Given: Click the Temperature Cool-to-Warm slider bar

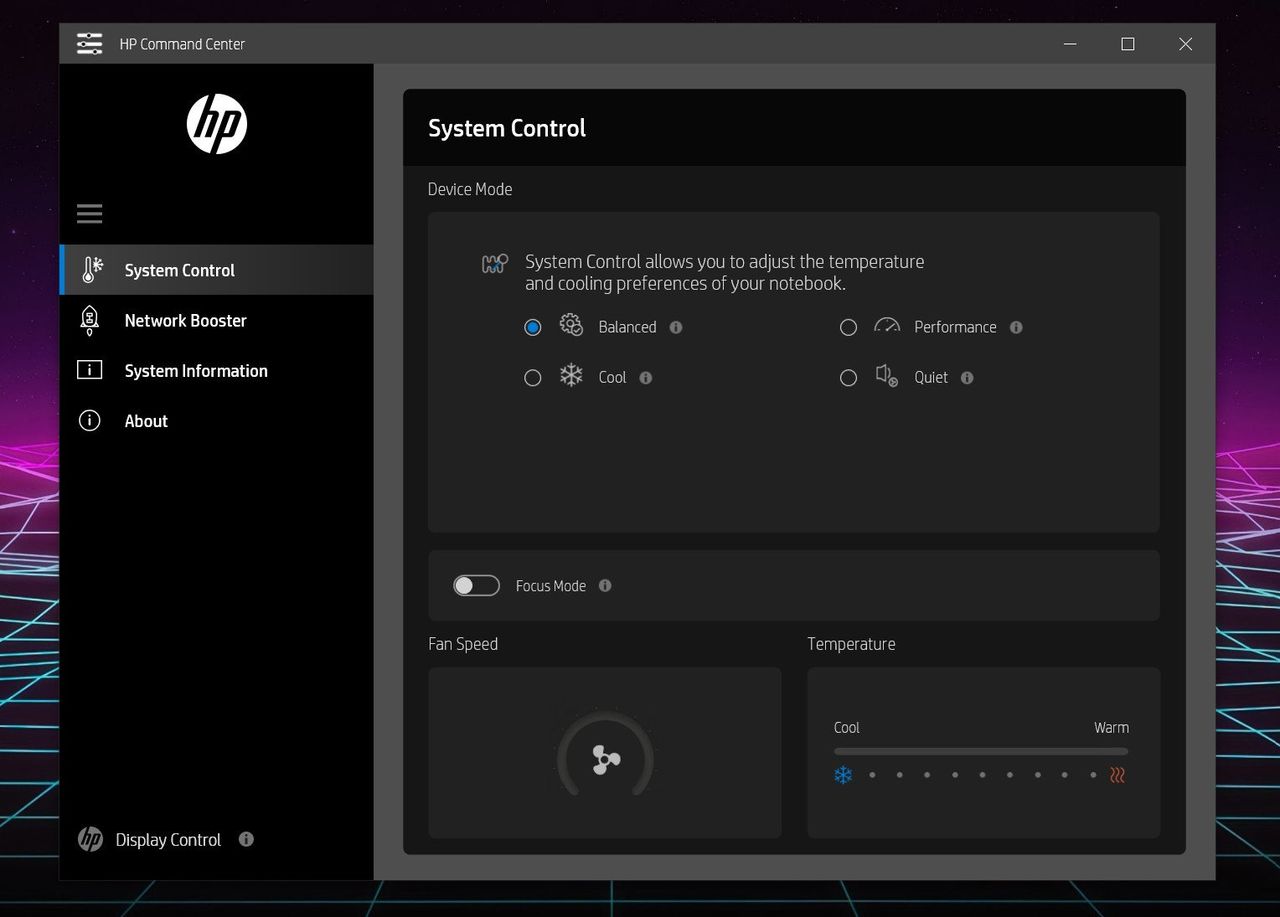Looking at the screenshot, I should [x=981, y=751].
